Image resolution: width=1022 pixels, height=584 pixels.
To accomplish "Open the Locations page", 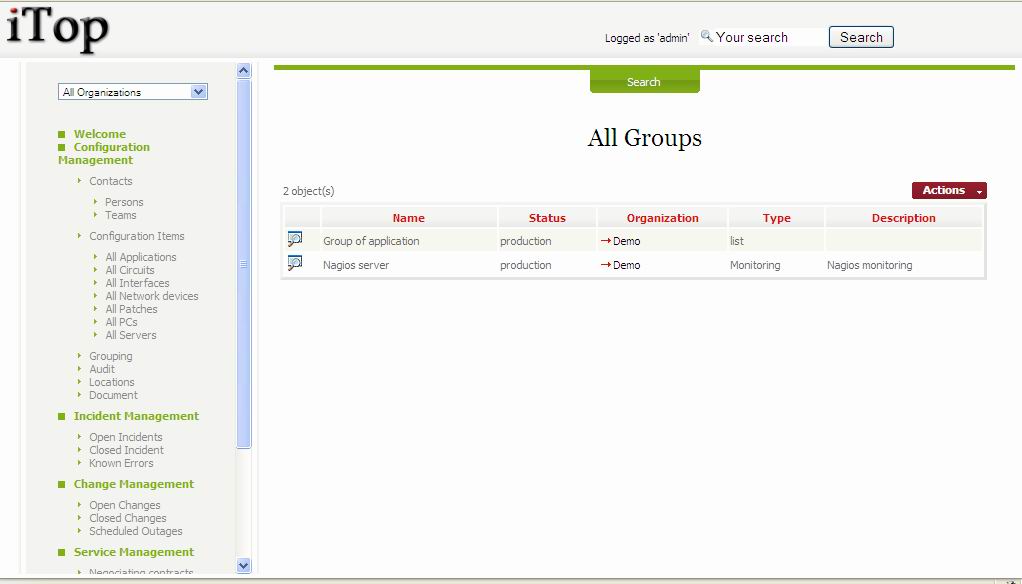I will [111, 382].
